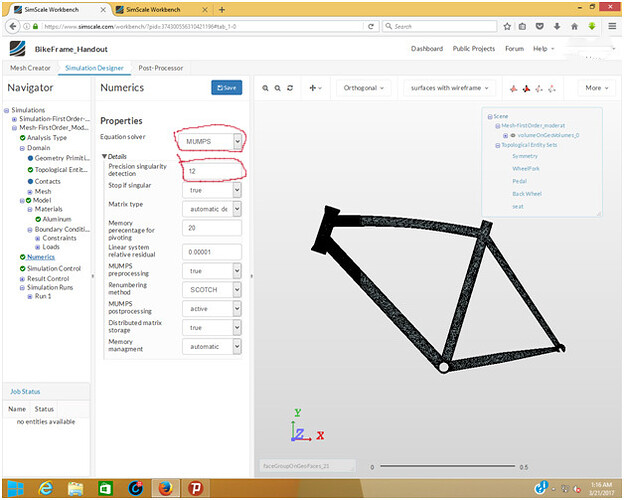Open the Windows Store taskbar icon
Screen dimensions: 624x500
105,488
